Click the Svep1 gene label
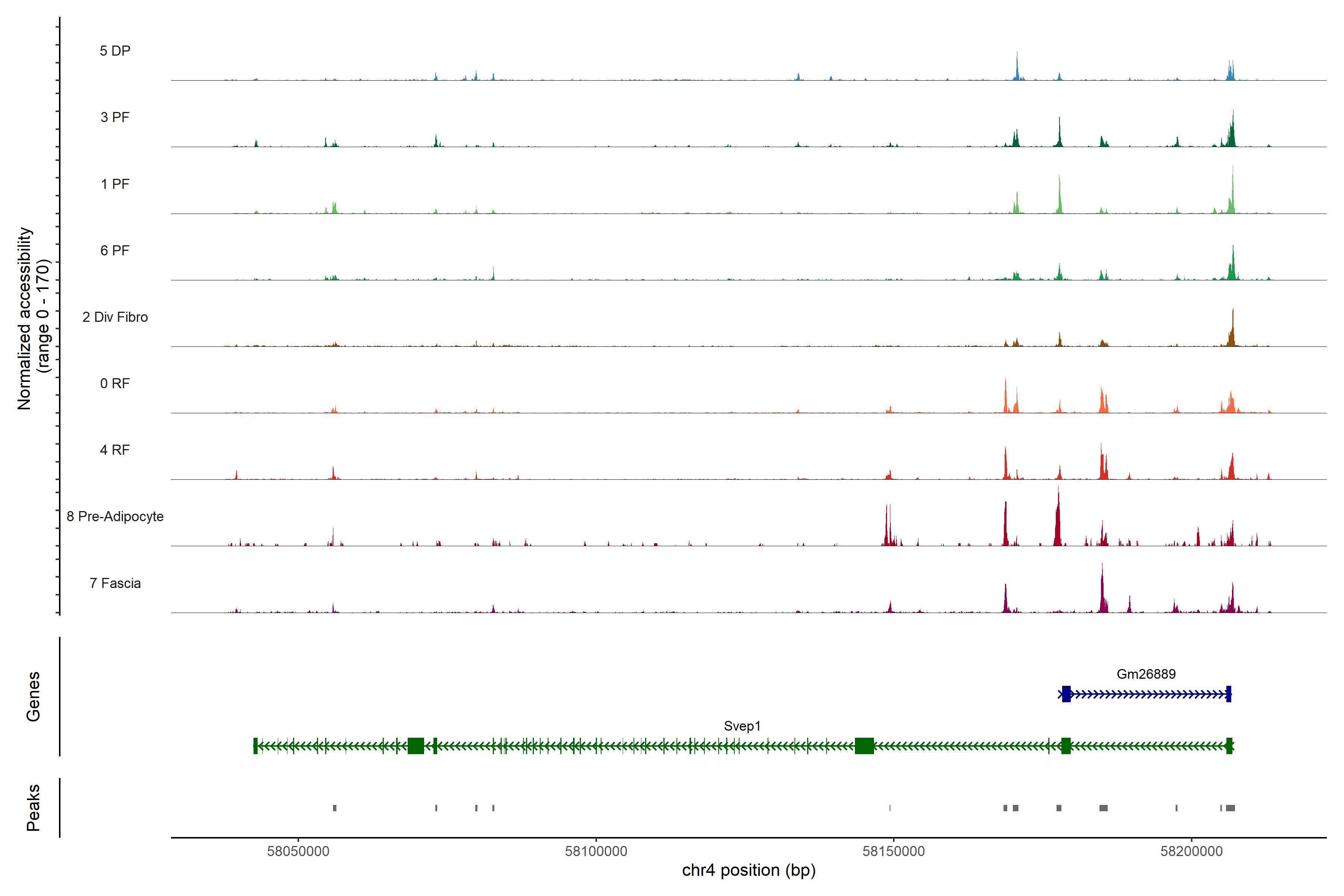Screen dimensions: 1344x896 point(742,726)
